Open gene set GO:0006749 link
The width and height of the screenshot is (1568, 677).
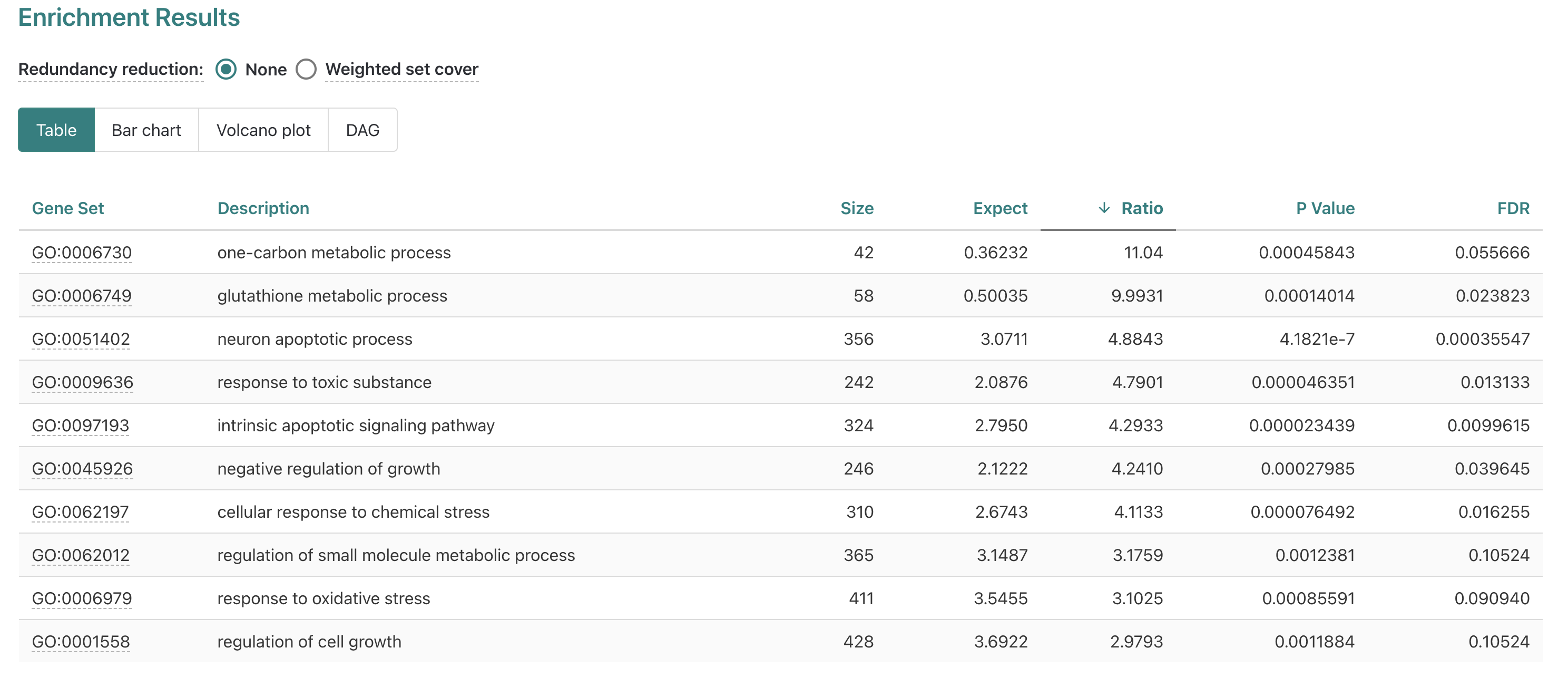tap(82, 296)
